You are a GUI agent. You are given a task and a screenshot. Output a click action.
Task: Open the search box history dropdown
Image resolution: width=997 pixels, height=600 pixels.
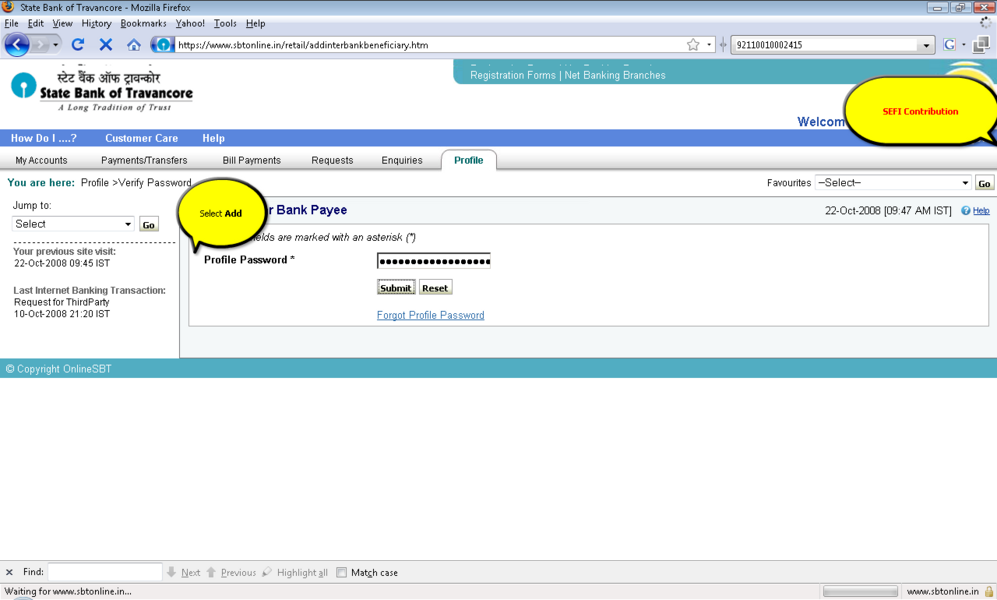pos(926,45)
